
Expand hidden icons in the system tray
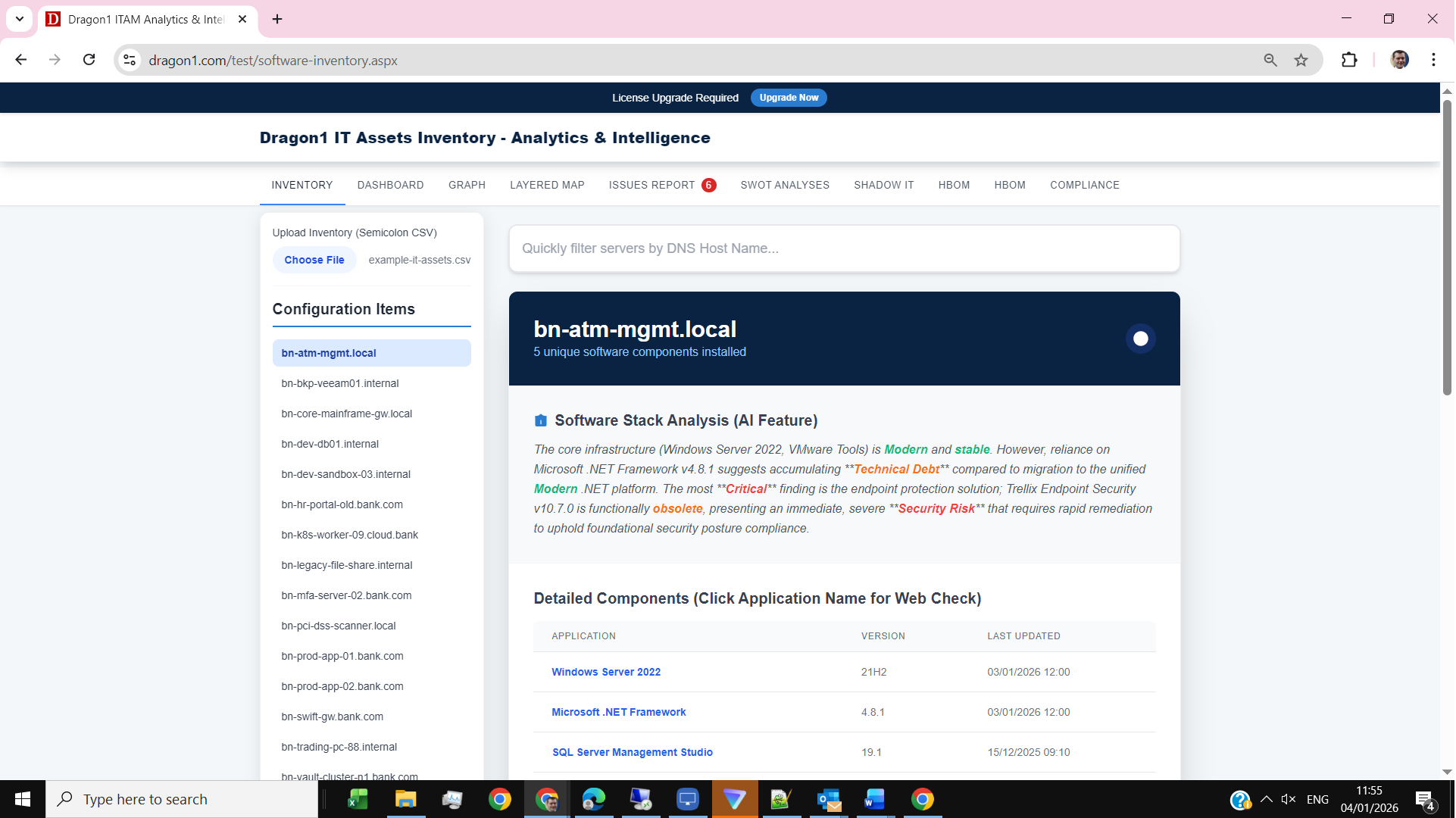(1266, 799)
